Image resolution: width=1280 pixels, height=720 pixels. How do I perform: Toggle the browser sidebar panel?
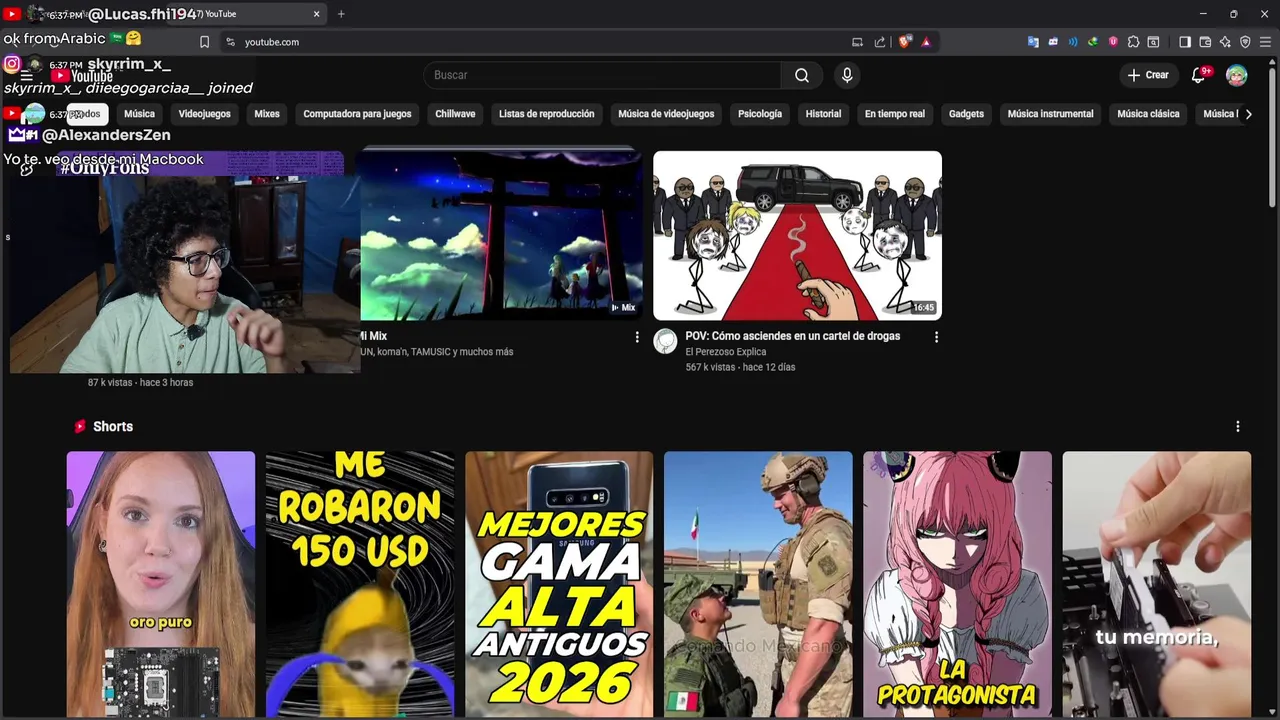click(x=1185, y=42)
